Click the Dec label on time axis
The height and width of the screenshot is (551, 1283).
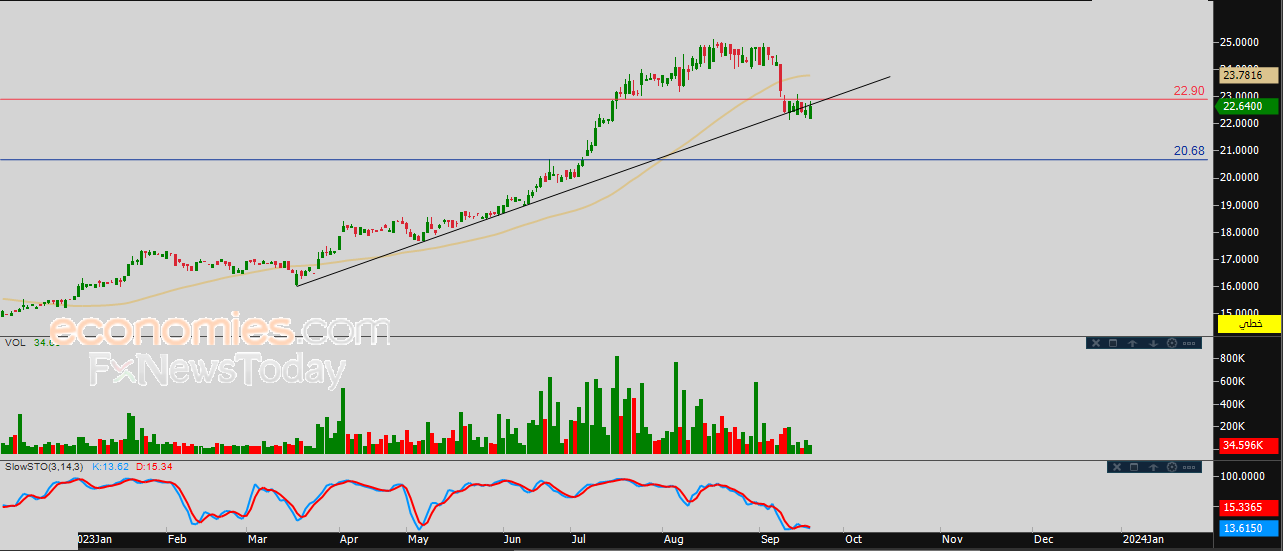1042,538
